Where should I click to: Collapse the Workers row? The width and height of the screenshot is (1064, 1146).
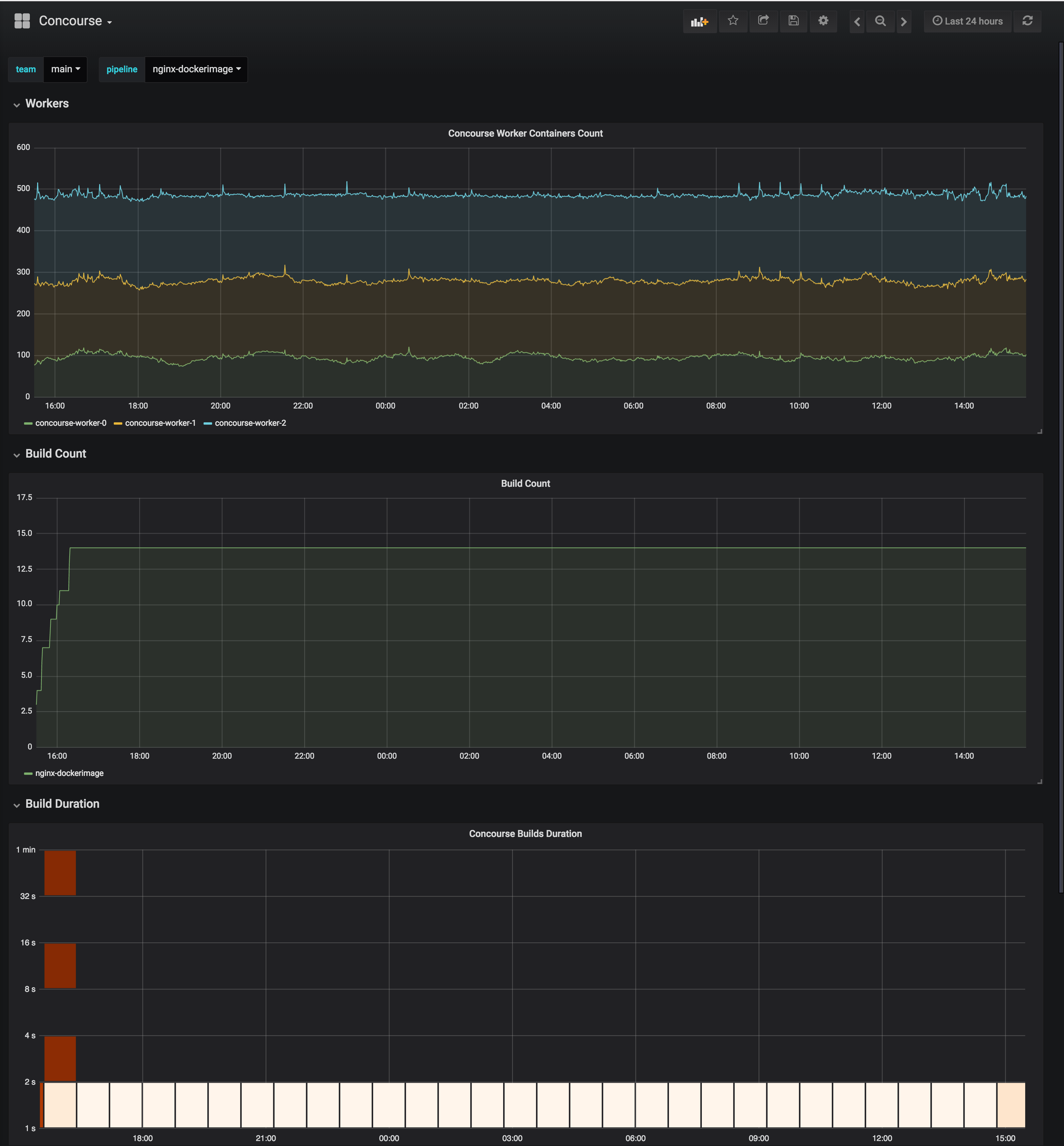click(x=47, y=103)
